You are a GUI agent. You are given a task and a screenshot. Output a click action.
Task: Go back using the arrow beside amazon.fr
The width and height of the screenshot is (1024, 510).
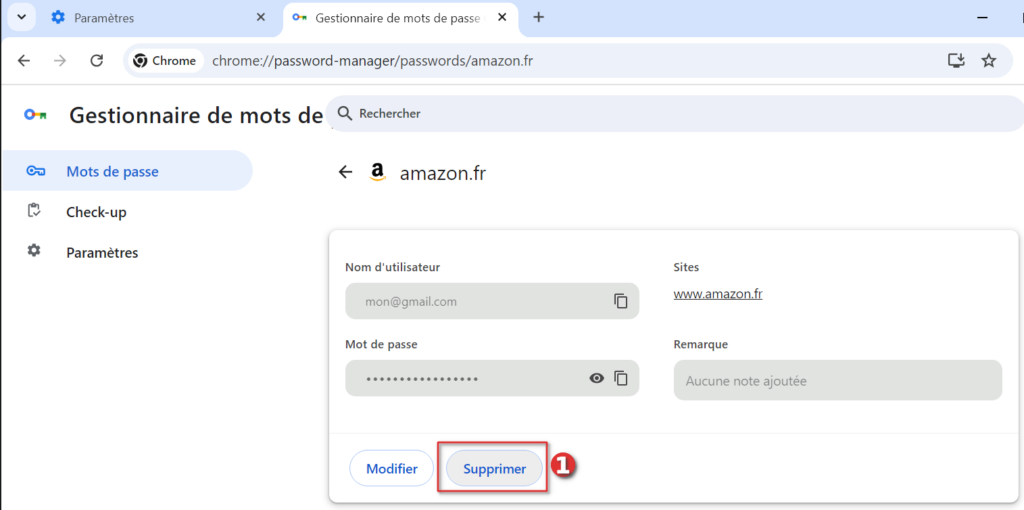346,172
